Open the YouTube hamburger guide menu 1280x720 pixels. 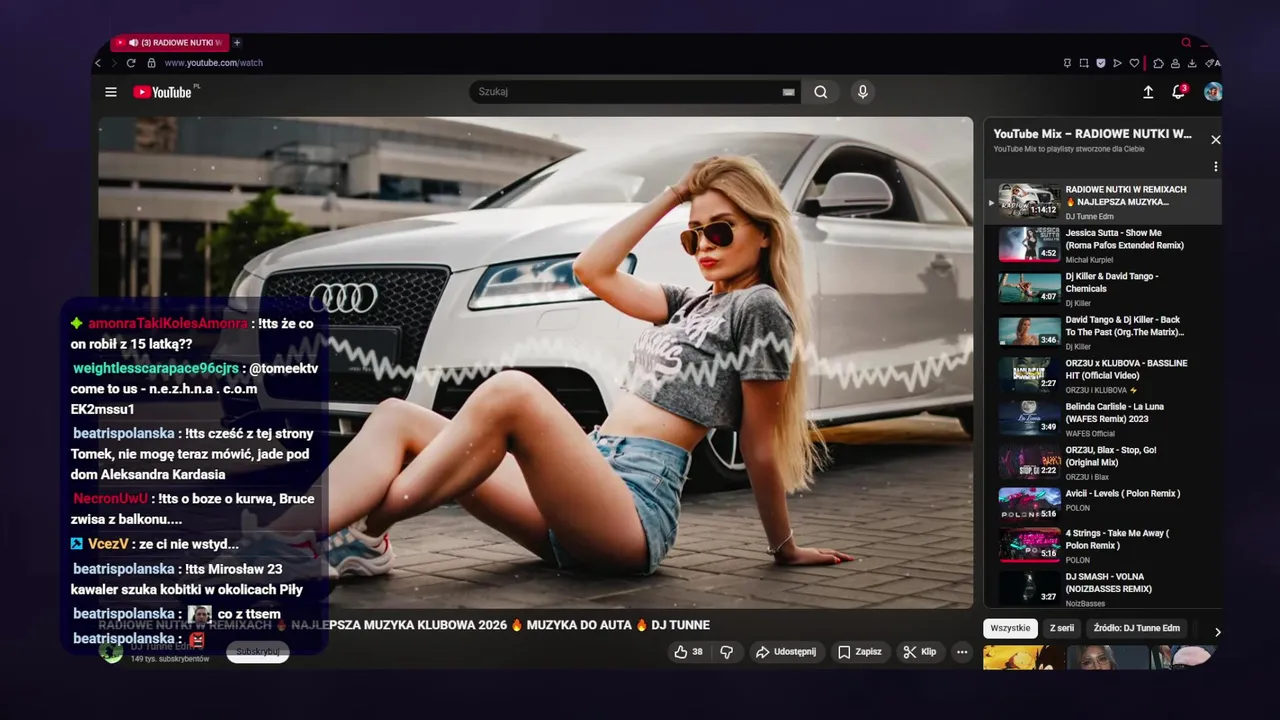[x=111, y=92]
